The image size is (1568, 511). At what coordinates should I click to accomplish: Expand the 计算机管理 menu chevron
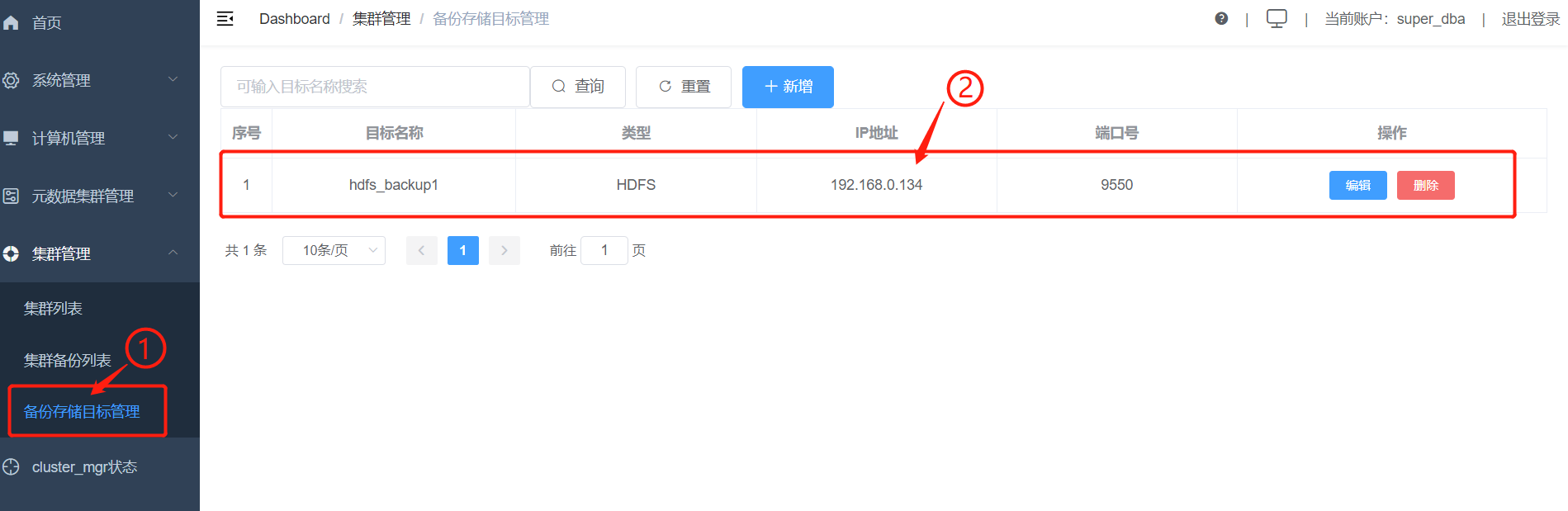click(173, 138)
